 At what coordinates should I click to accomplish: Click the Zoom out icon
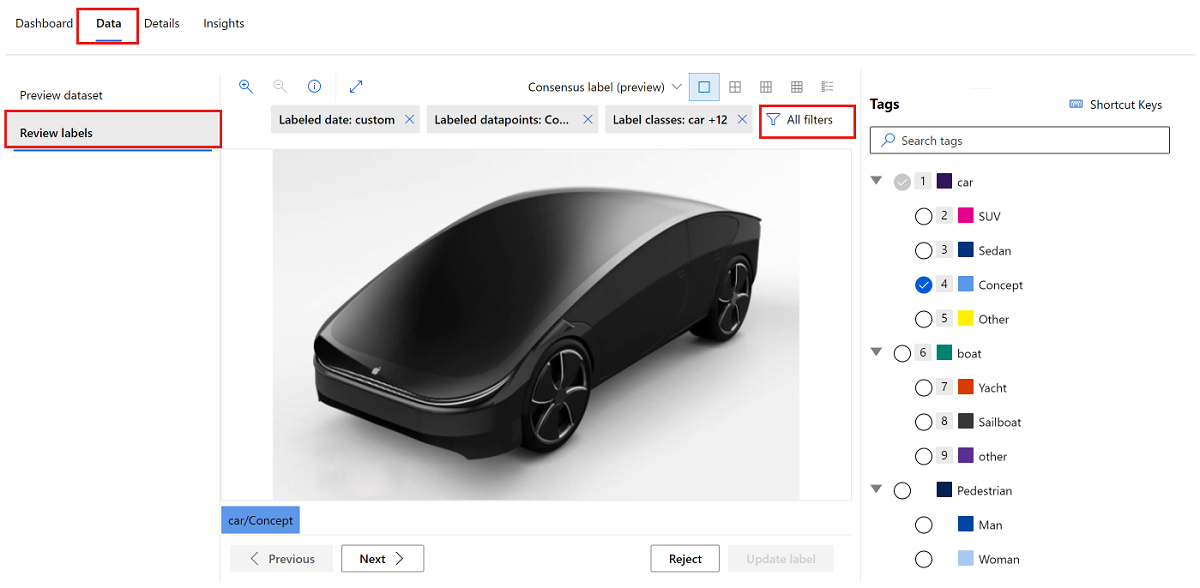tap(280, 86)
